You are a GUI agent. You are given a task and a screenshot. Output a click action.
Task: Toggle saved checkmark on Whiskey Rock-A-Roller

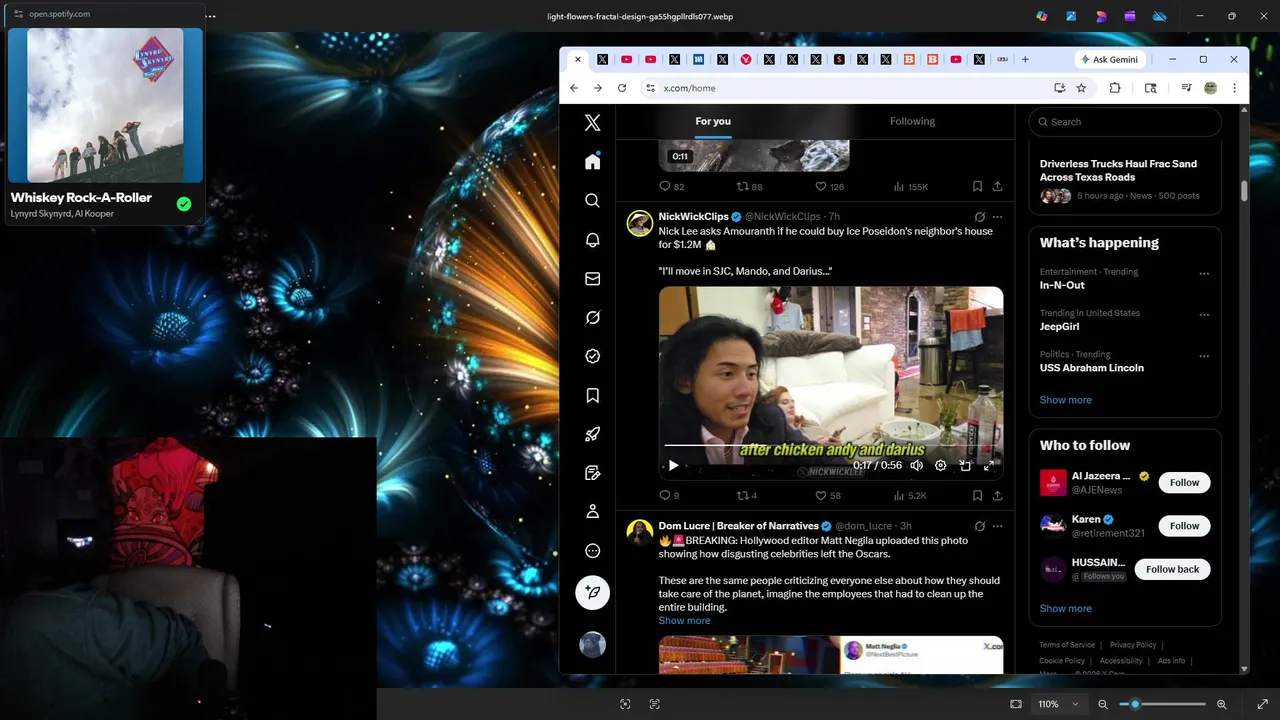coord(184,204)
